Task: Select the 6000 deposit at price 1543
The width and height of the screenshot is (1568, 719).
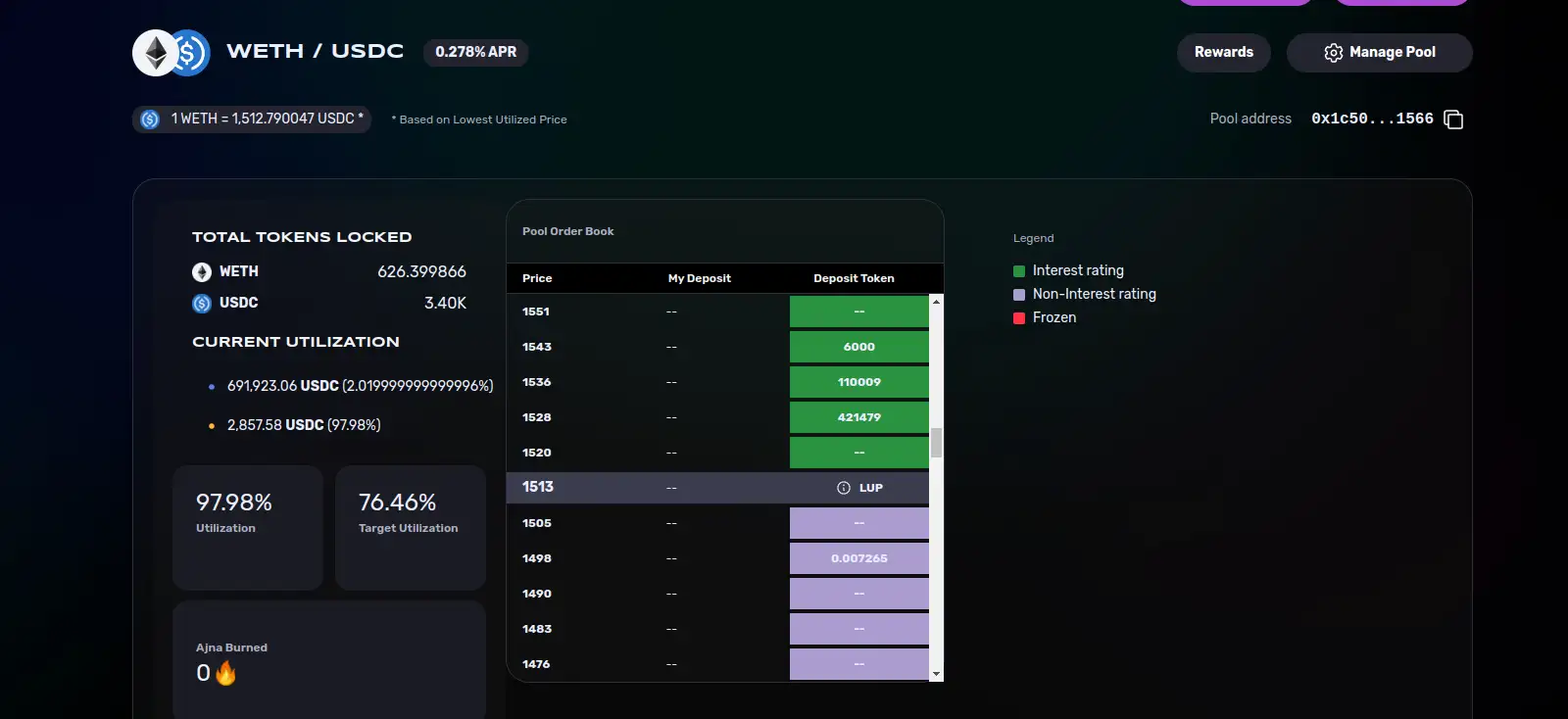Action: pos(858,347)
